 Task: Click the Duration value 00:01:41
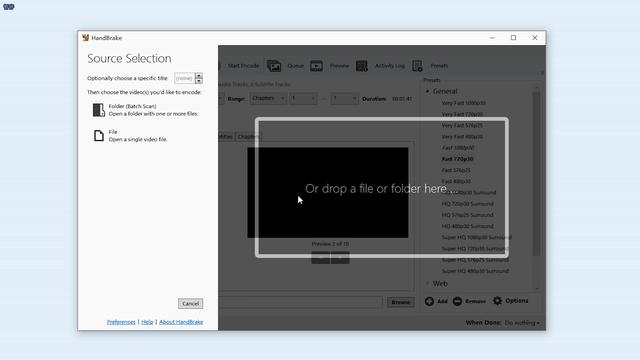(x=402, y=99)
